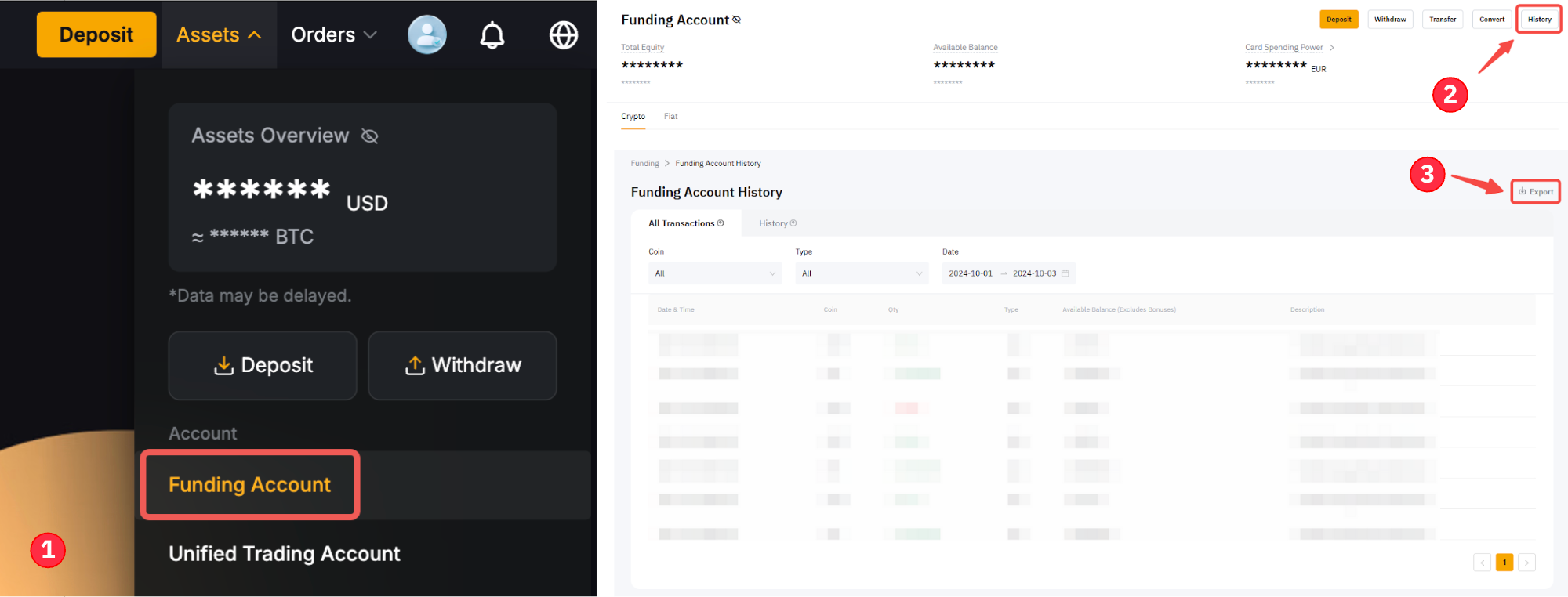Expand the Type filter dropdown

(861, 273)
